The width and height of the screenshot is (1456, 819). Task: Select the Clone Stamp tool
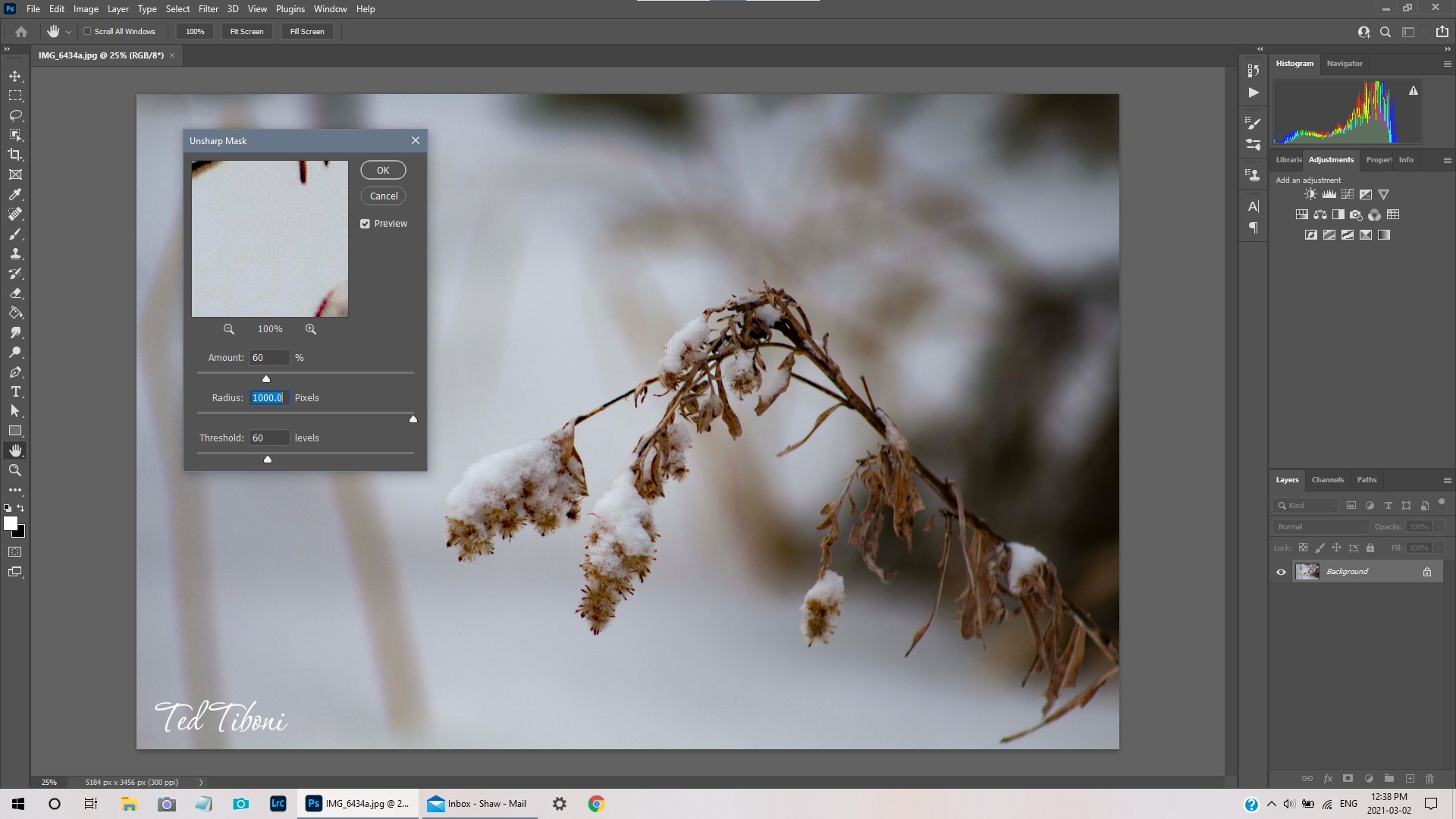click(x=15, y=254)
